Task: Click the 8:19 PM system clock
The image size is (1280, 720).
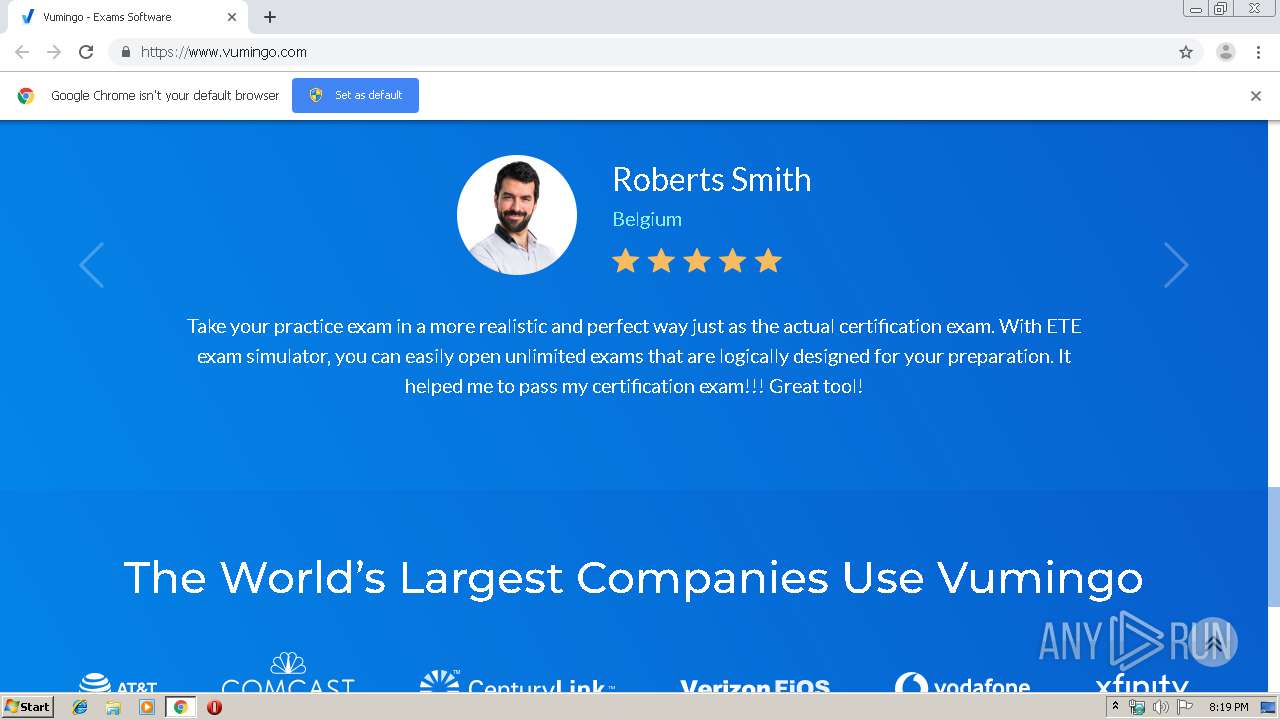Action: tap(1228, 707)
